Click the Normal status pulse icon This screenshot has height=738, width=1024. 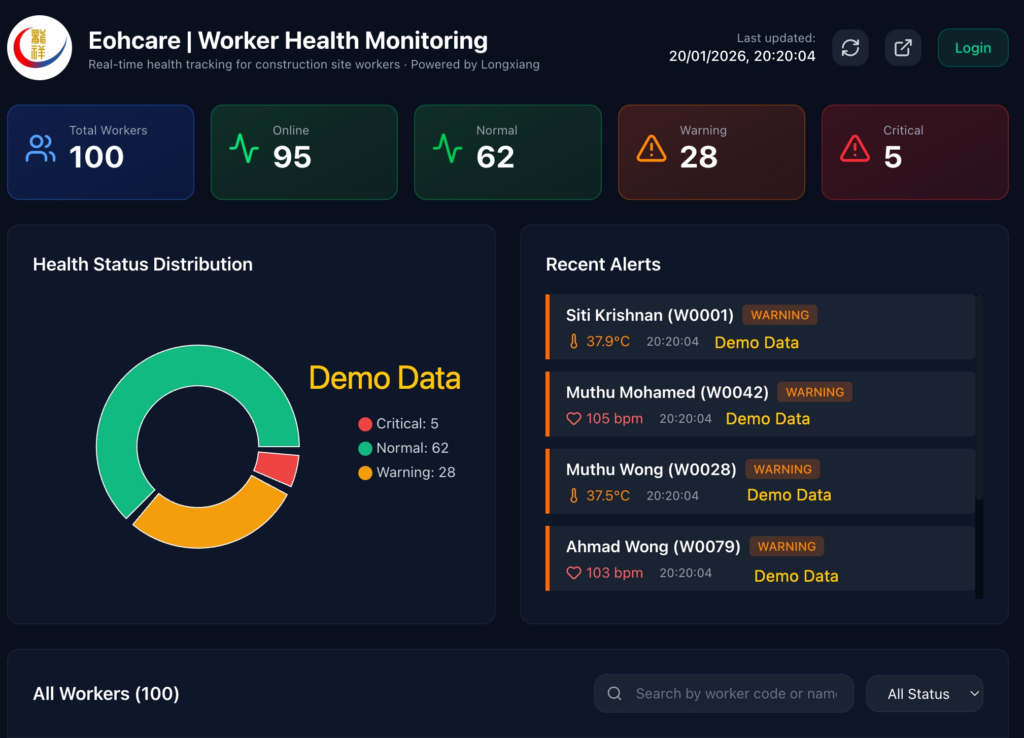447,150
